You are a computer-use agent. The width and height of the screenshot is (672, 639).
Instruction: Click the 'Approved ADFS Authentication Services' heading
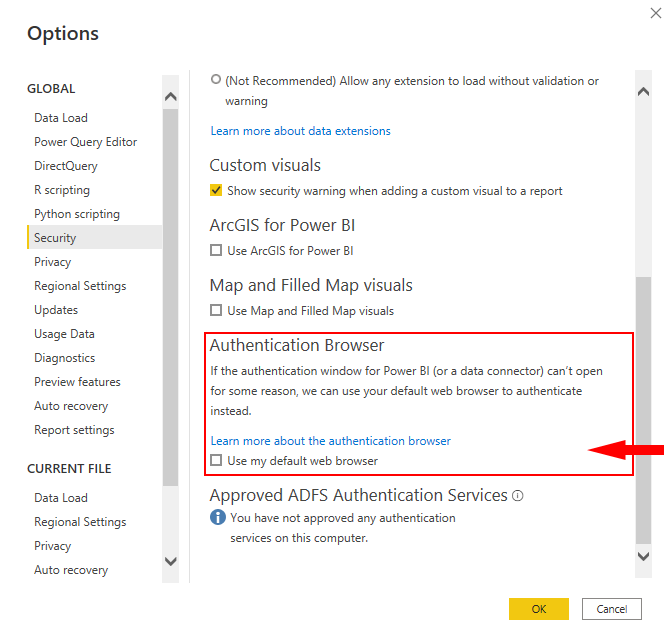coord(358,495)
